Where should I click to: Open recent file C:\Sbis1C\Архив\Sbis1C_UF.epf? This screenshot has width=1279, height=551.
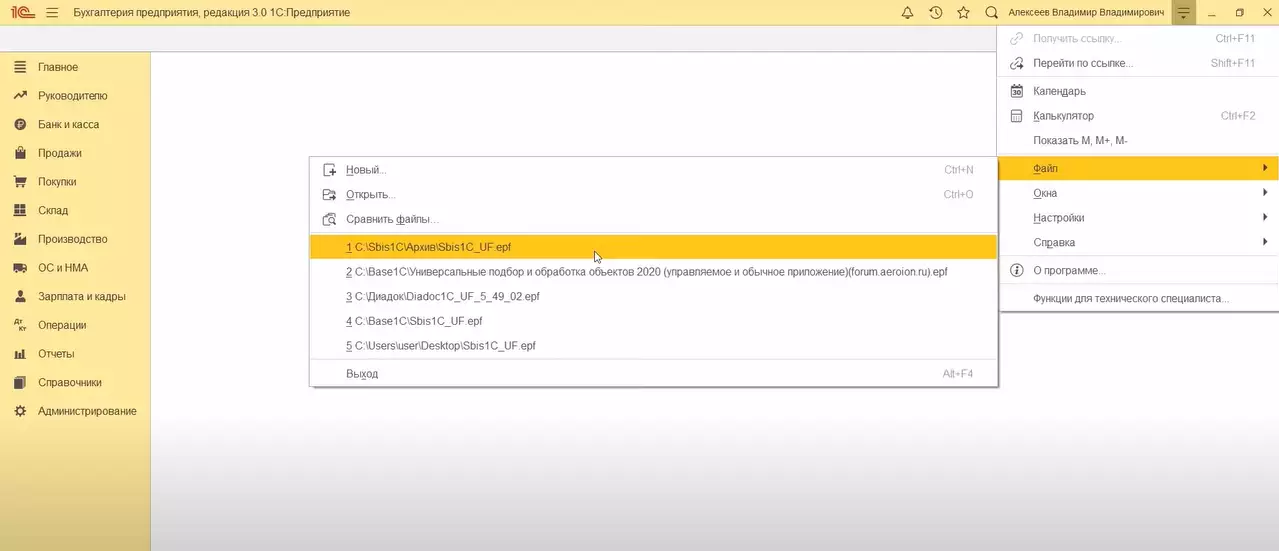653,247
